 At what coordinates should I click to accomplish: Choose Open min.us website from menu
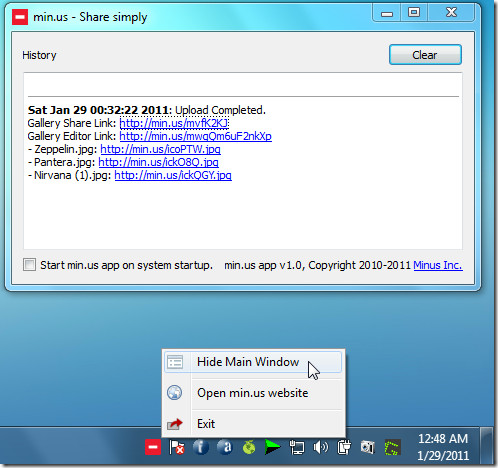(x=253, y=393)
